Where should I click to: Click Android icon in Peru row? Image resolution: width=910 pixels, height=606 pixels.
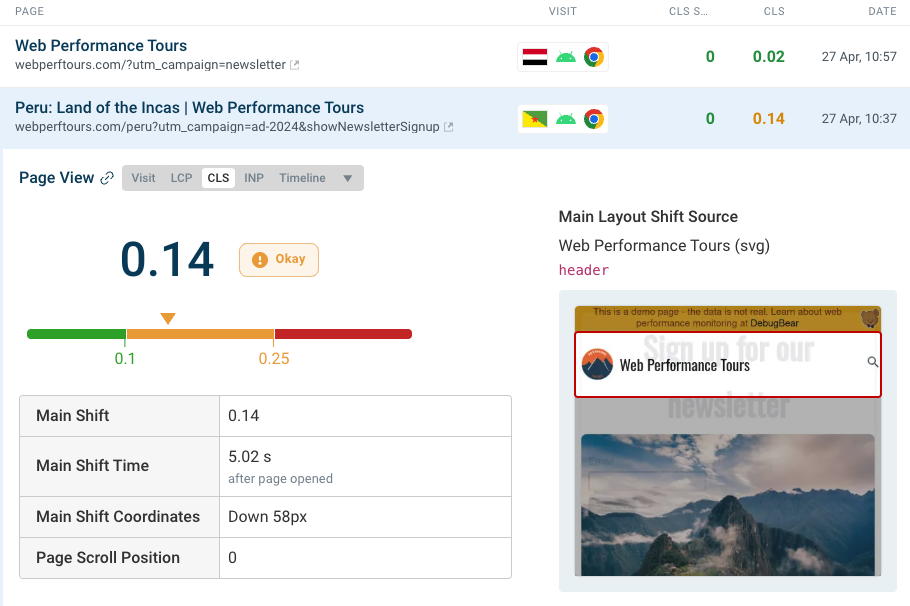565,119
